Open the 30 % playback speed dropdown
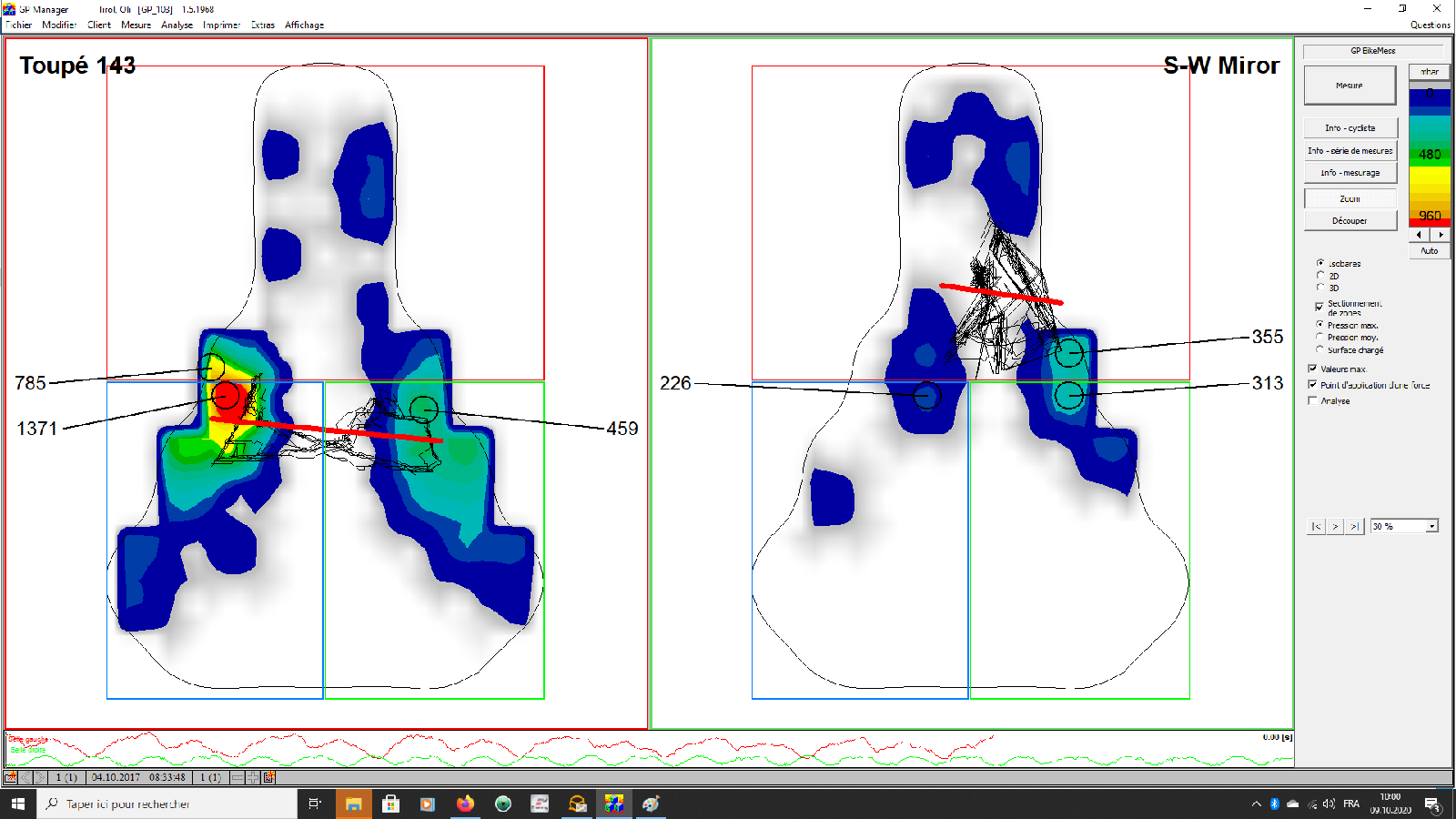 coord(1431,526)
